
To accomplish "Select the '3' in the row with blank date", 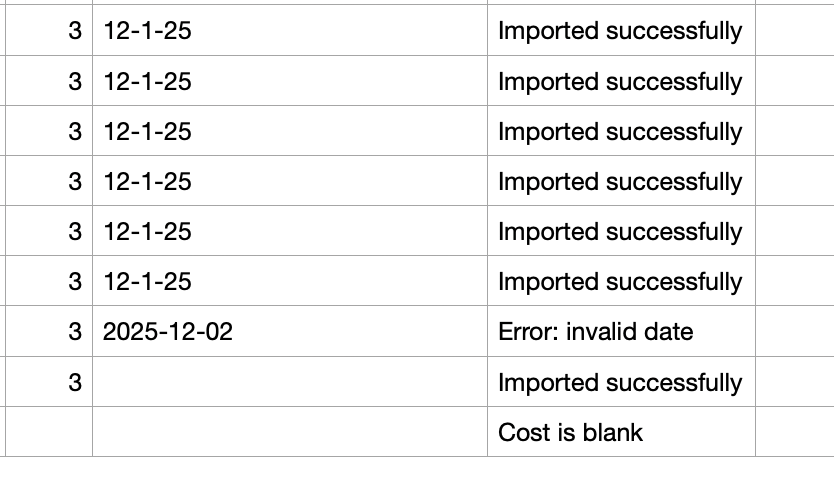I will pyautogui.click(x=74, y=382).
